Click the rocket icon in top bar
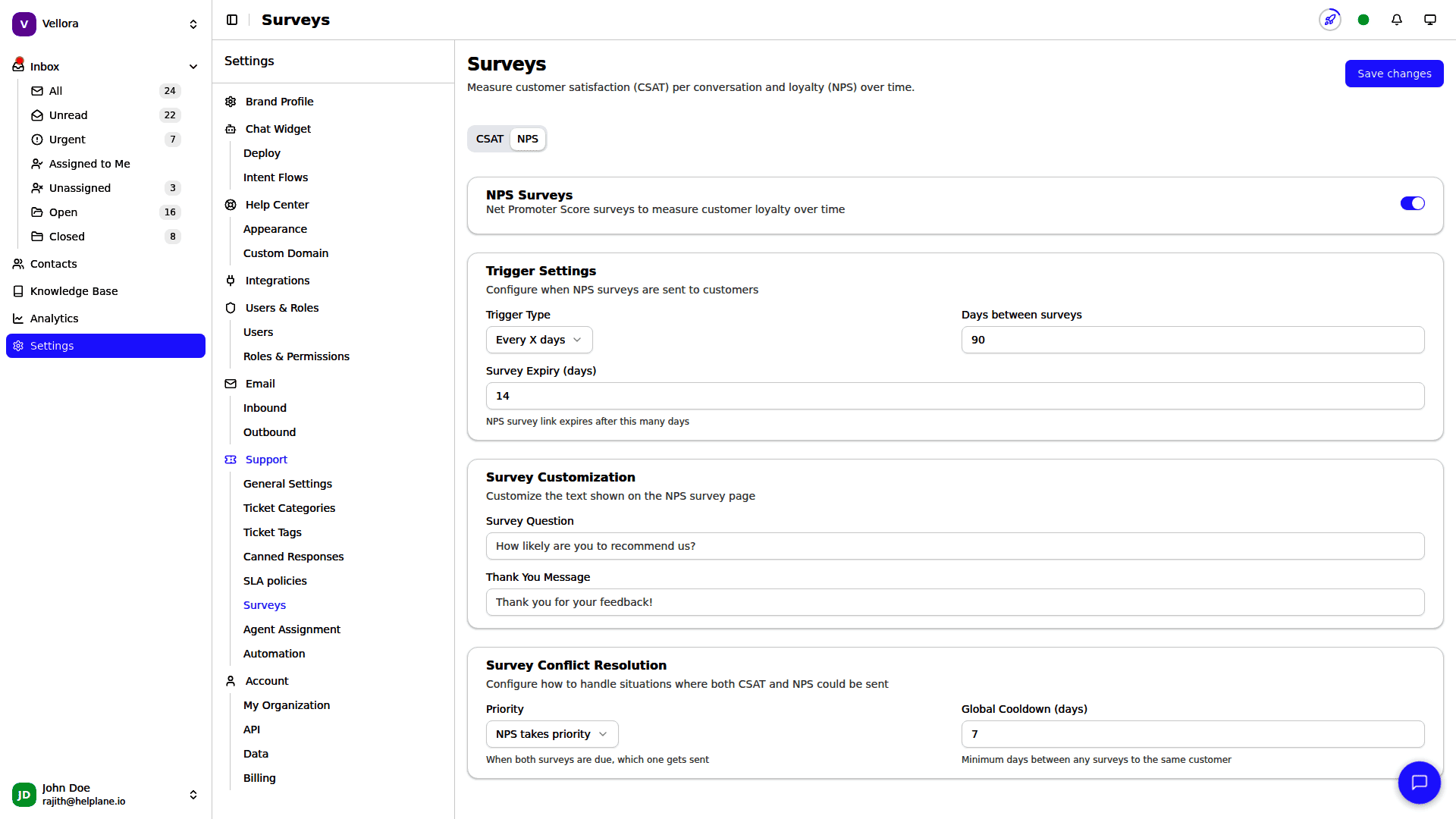The height and width of the screenshot is (819, 1456). point(1329,20)
